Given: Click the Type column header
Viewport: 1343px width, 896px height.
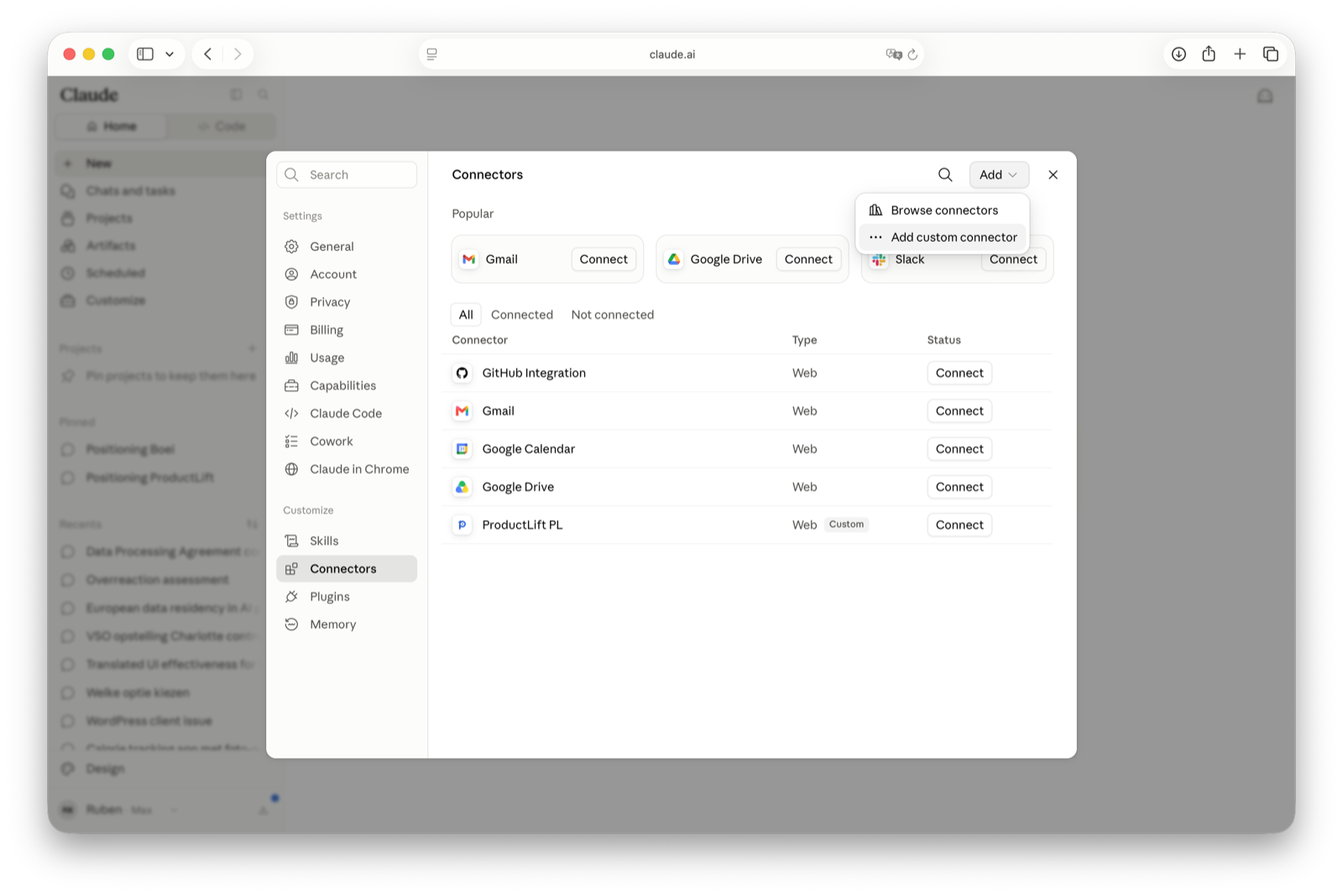Looking at the screenshot, I should point(804,340).
